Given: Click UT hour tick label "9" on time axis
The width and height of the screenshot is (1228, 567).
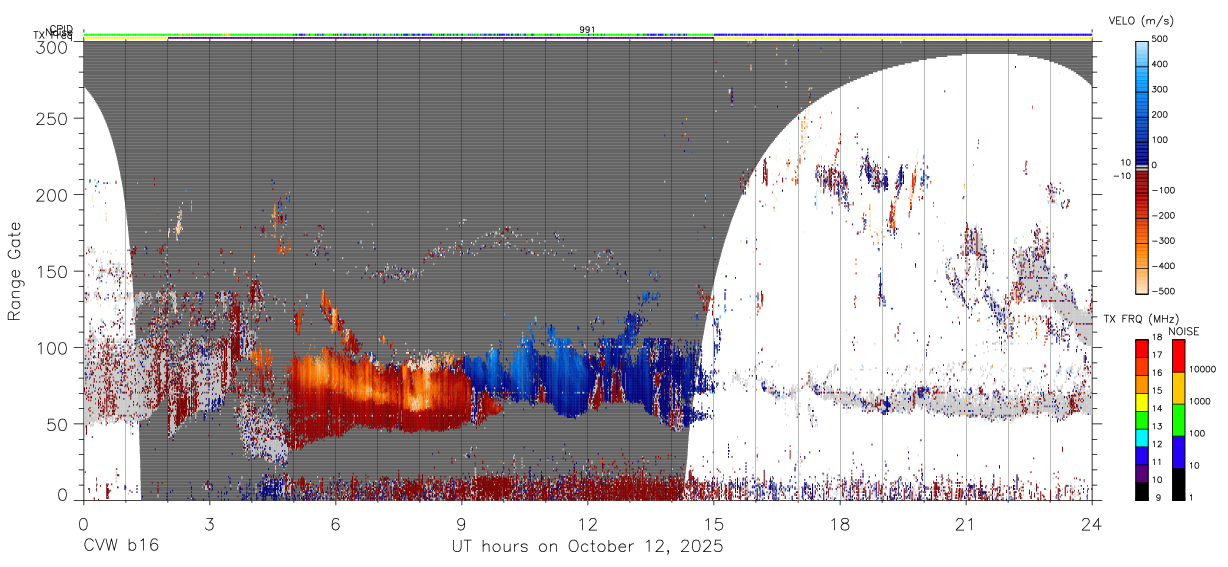Looking at the screenshot, I should point(461,523).
